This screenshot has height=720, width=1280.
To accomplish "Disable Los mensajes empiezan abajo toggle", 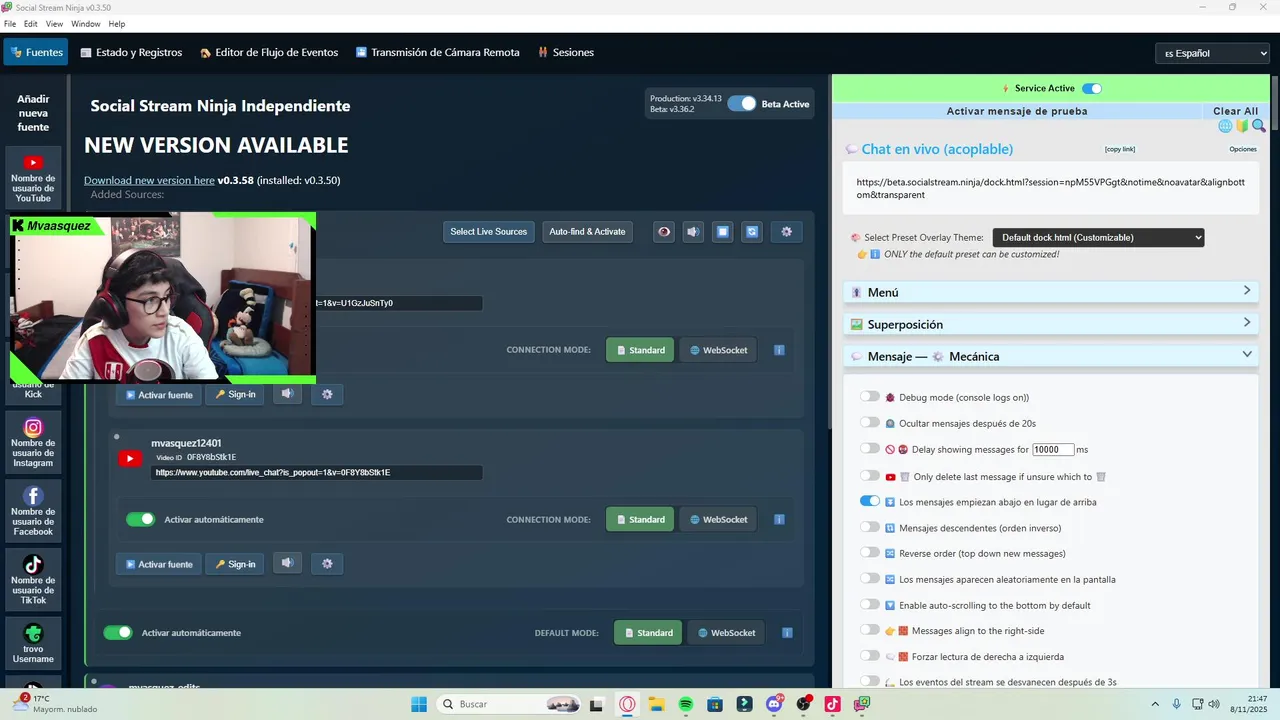I will [x=870, y=501].
